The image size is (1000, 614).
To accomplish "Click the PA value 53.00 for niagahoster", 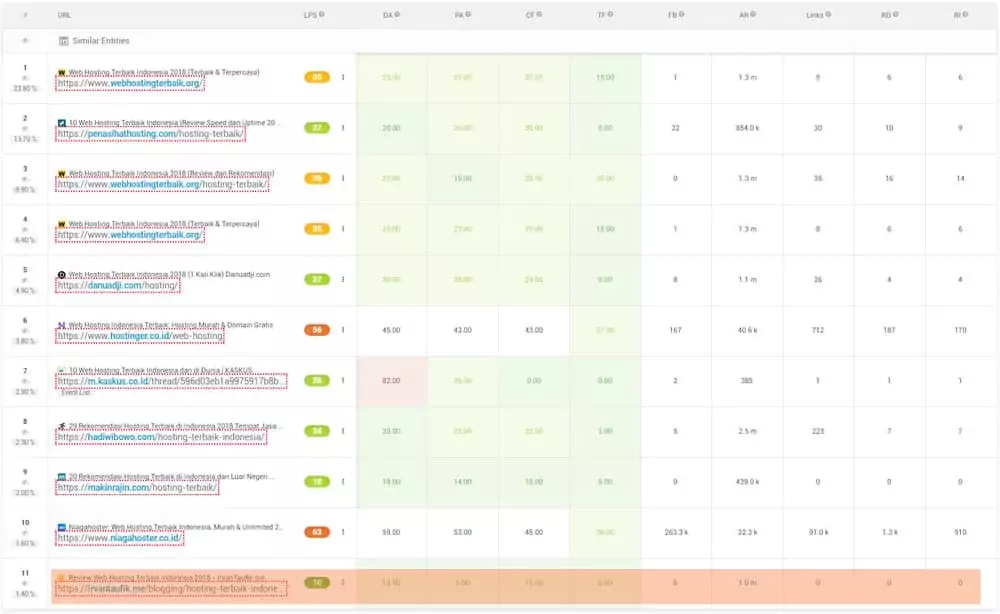I will coord(462,532).
